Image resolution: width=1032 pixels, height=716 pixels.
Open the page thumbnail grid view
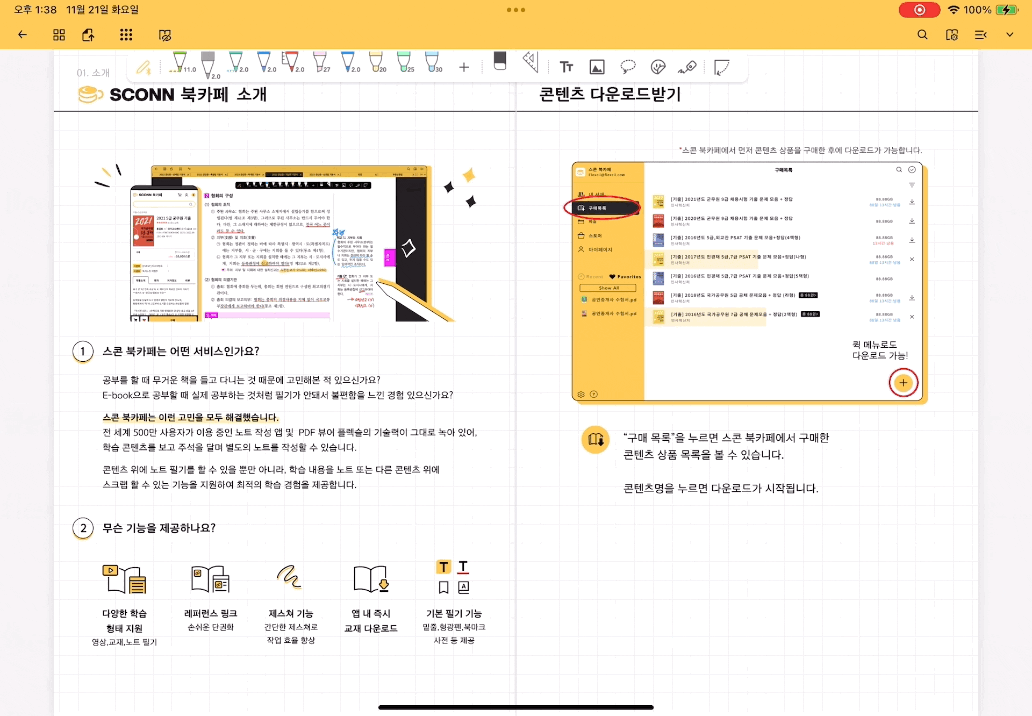59,35
